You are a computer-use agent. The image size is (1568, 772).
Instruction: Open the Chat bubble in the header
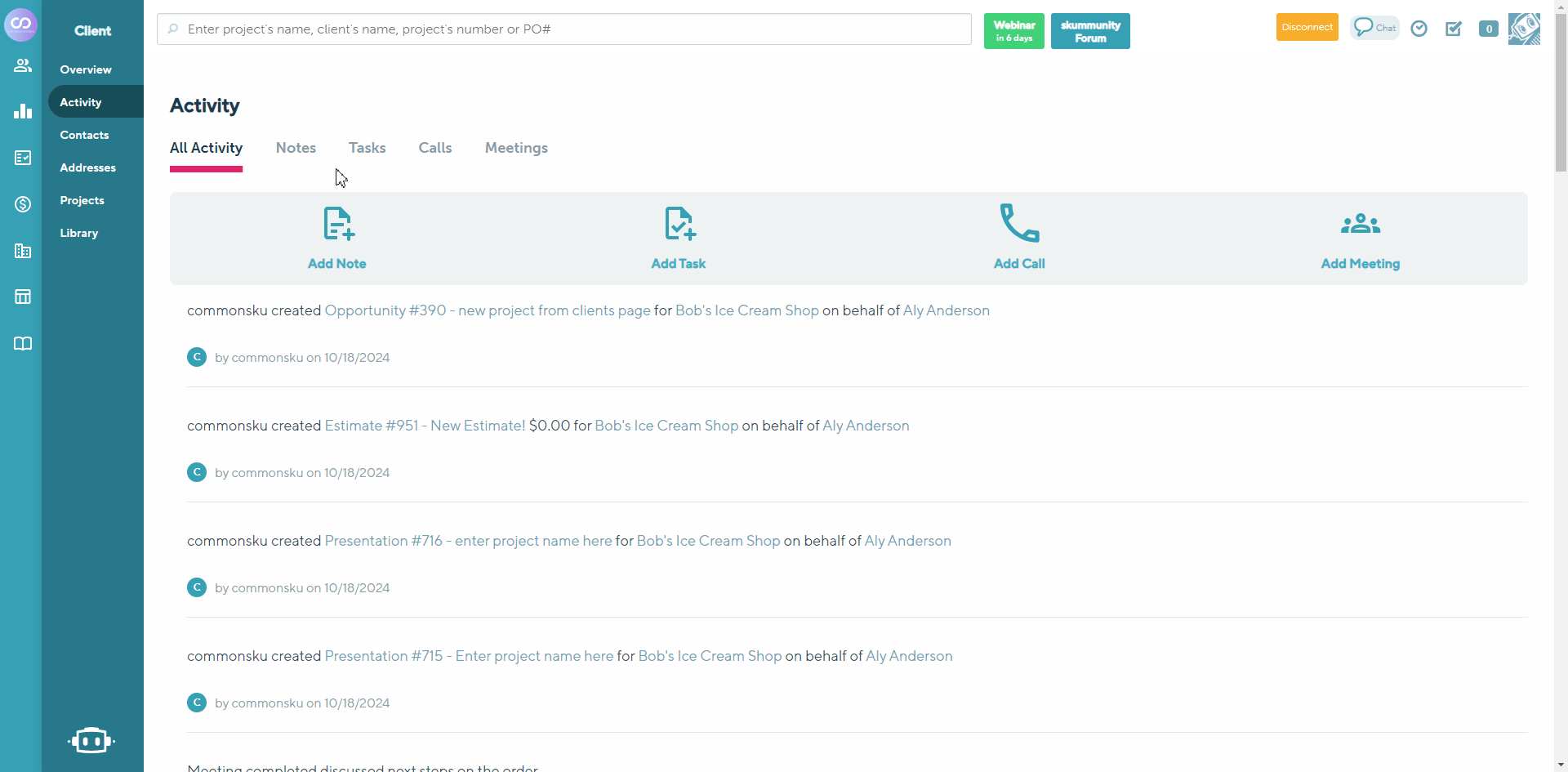(x=1374, y=27)
